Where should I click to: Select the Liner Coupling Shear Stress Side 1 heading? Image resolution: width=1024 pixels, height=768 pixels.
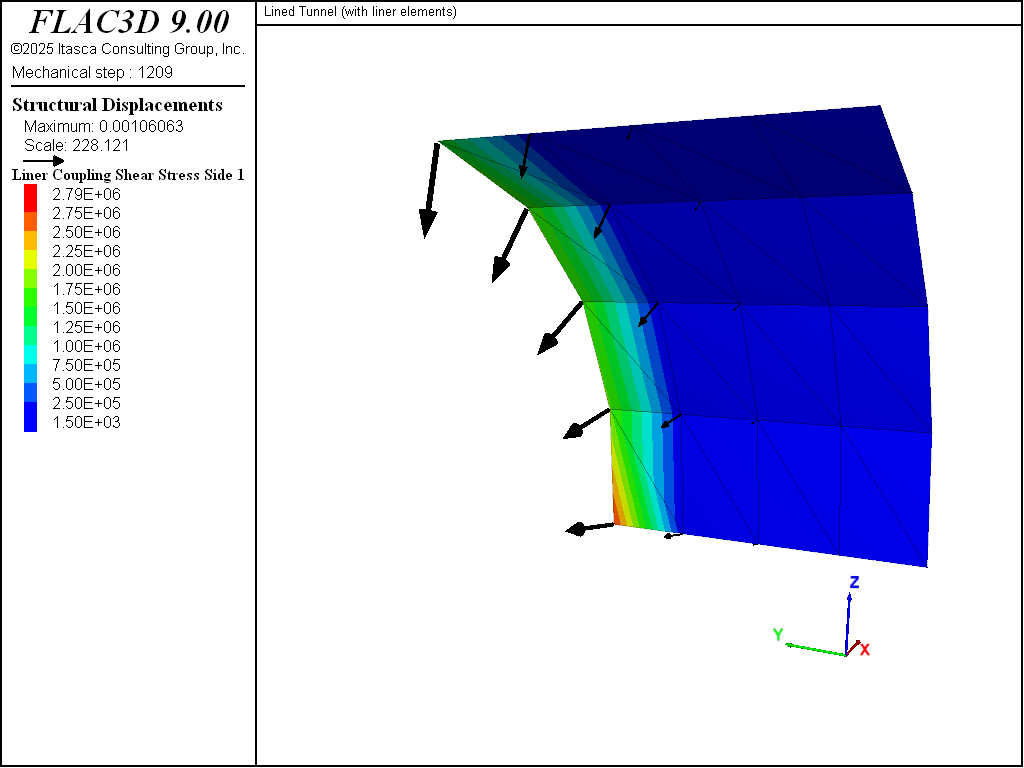coord(128,175)
